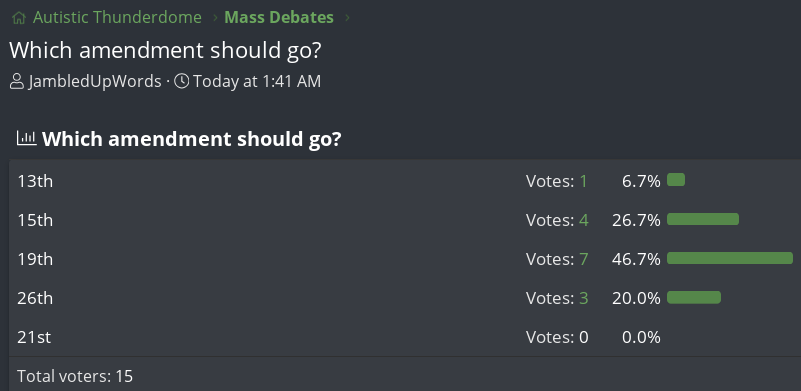801x391 pixels.
Task: Click the 46.7% progress bar for 19th
Action: coord(730,258)
